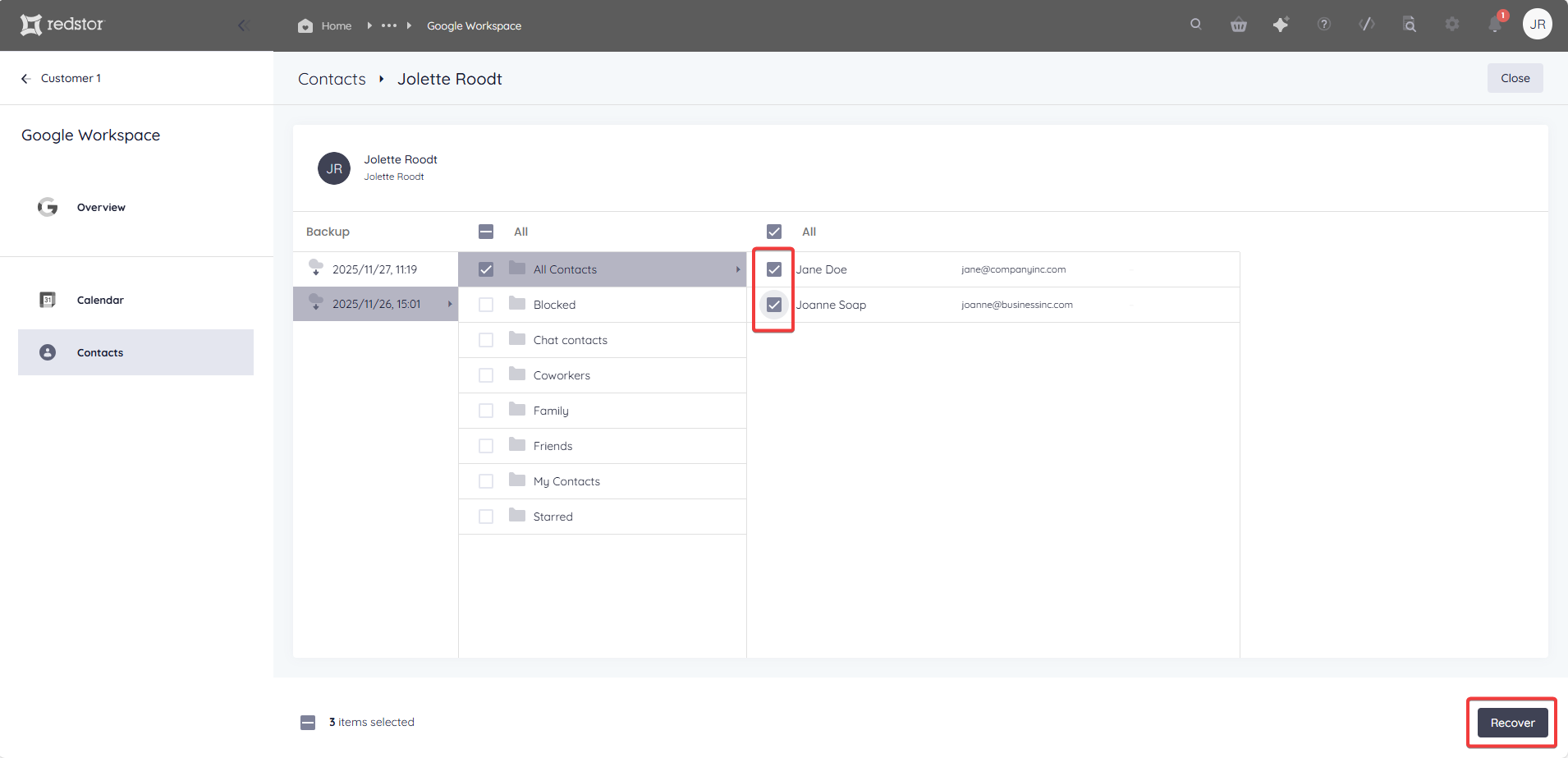Go to Contacts in the page heading

[x=332, y=79]
